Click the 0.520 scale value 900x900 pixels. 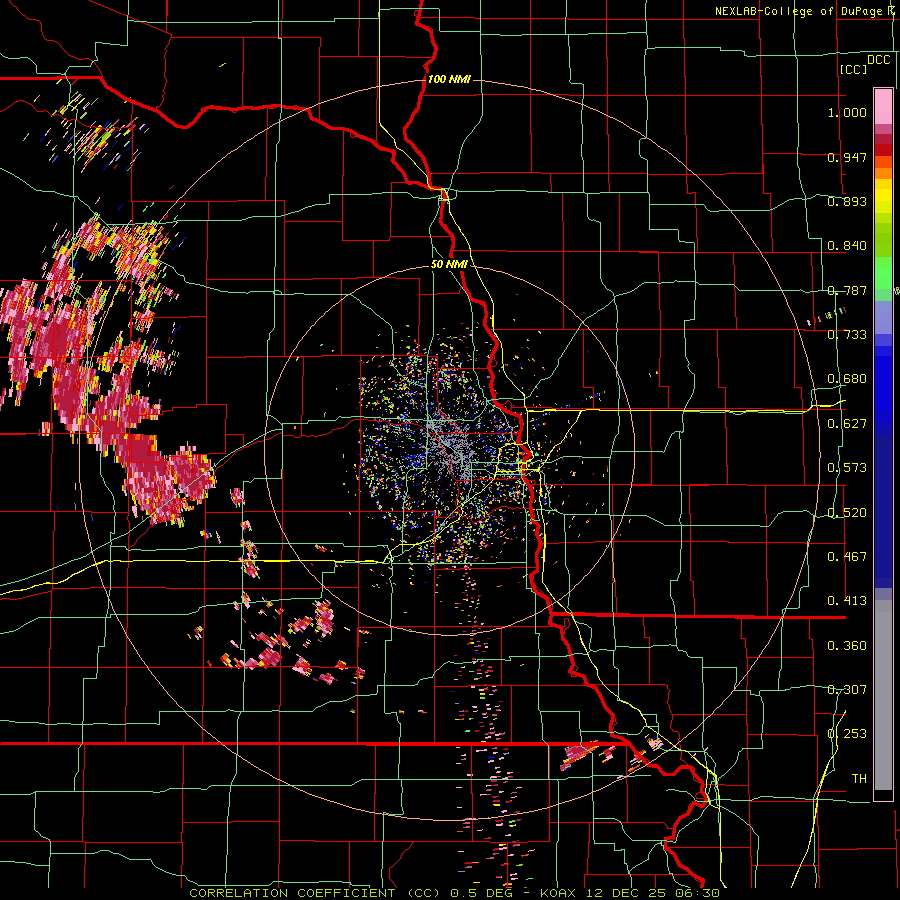pyautogui.click(x=847, y=512)
